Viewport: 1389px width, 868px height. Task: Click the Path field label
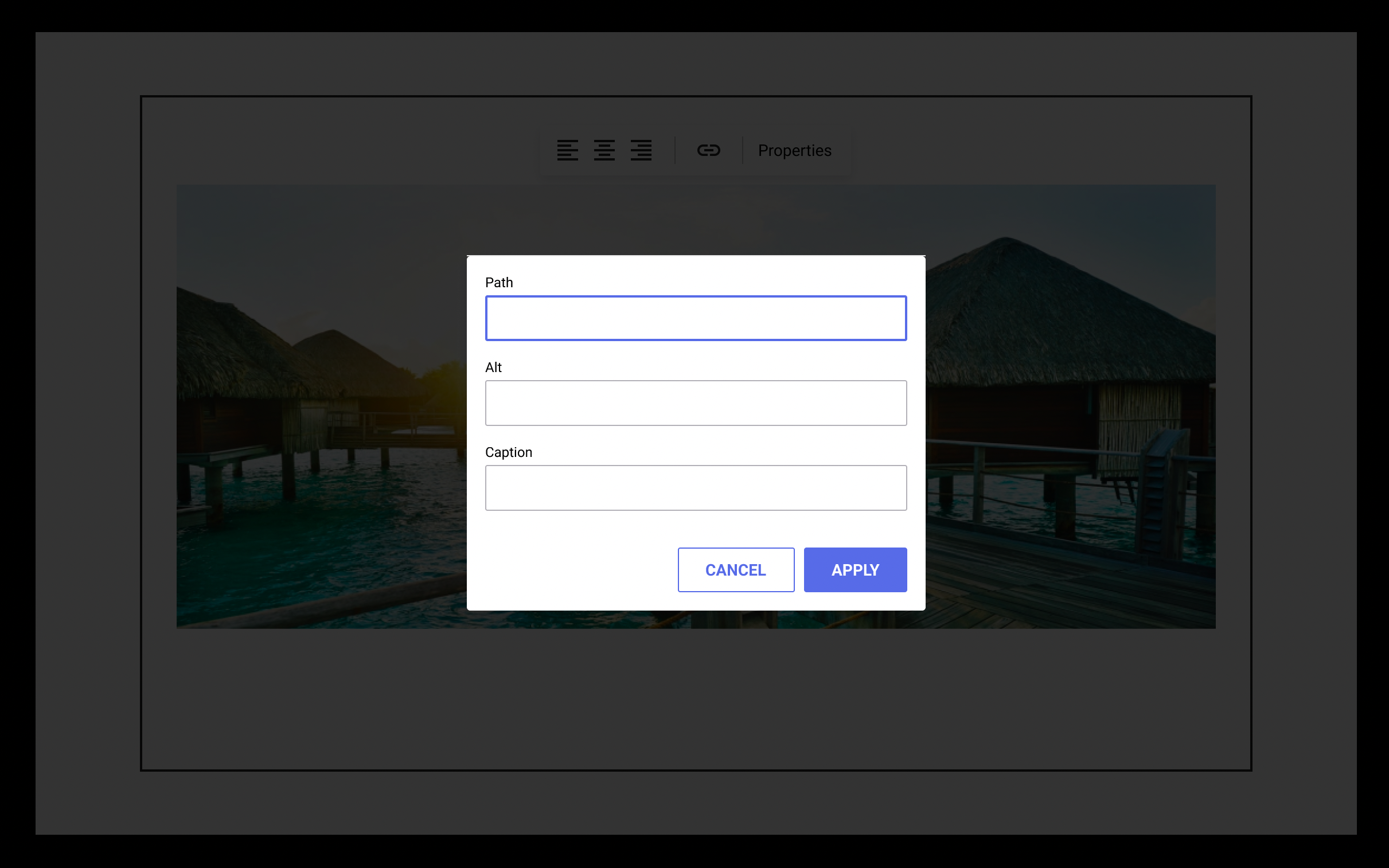[500, 282]
